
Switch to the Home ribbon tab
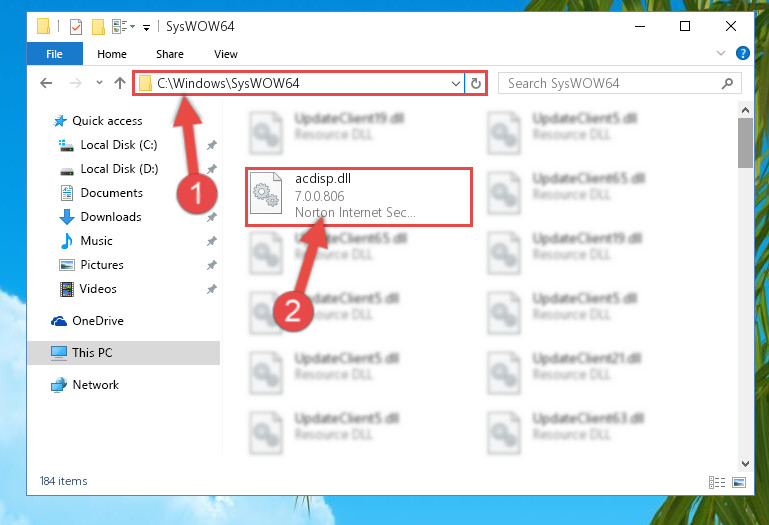(x=112, y=54)
